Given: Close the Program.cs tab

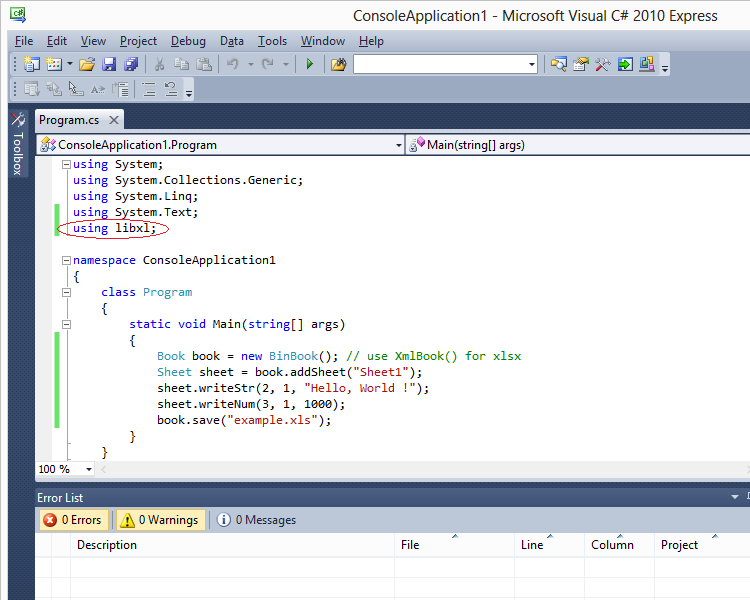Looking at the screenshot, I should tap(113, 120).
